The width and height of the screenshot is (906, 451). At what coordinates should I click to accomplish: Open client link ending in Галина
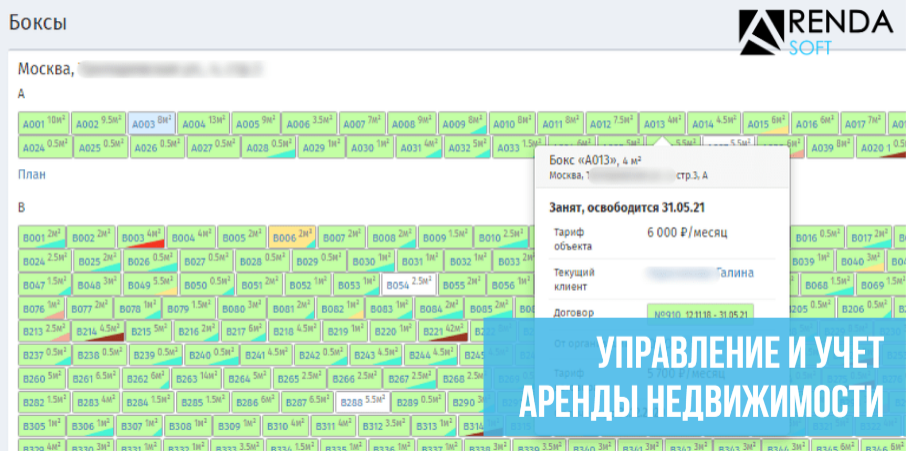pos(700,273)
